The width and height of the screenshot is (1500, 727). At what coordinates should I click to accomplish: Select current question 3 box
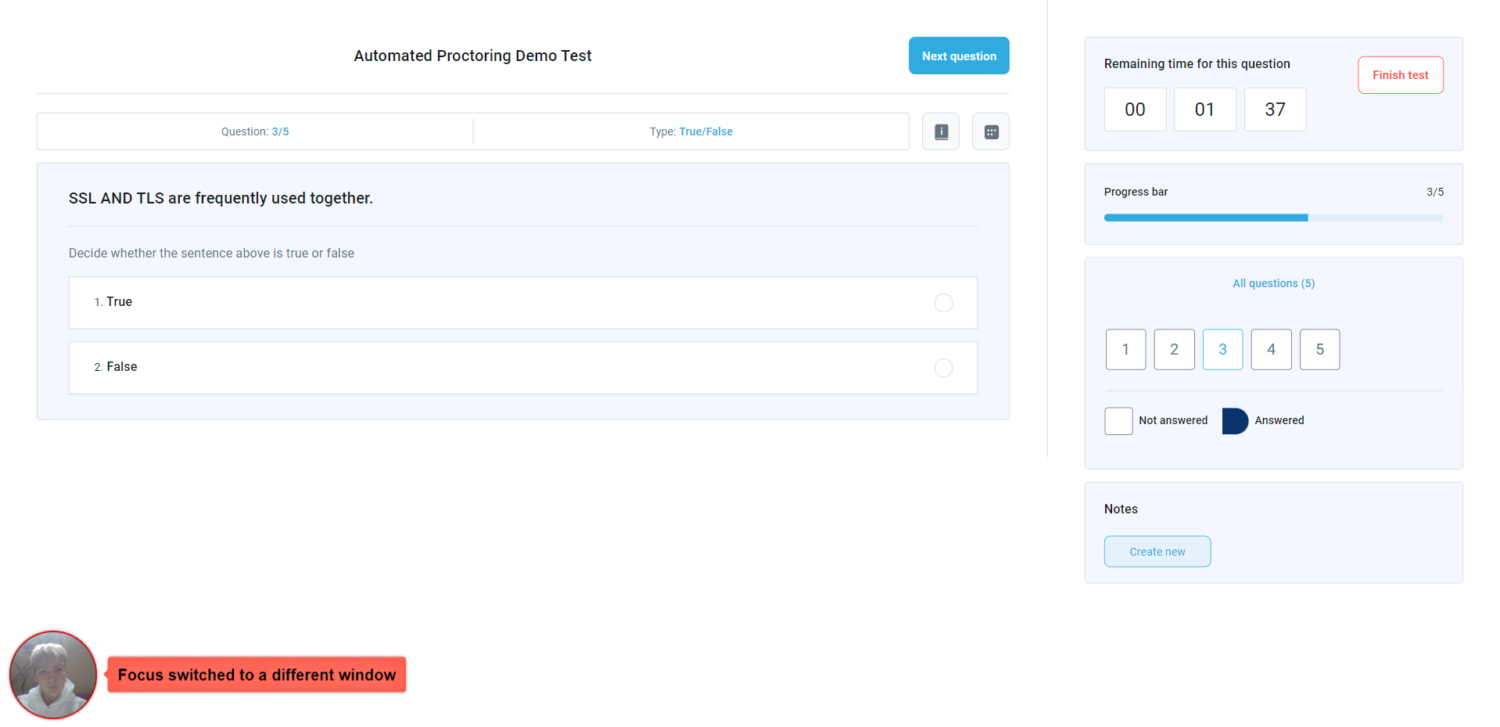[1222, 350]
